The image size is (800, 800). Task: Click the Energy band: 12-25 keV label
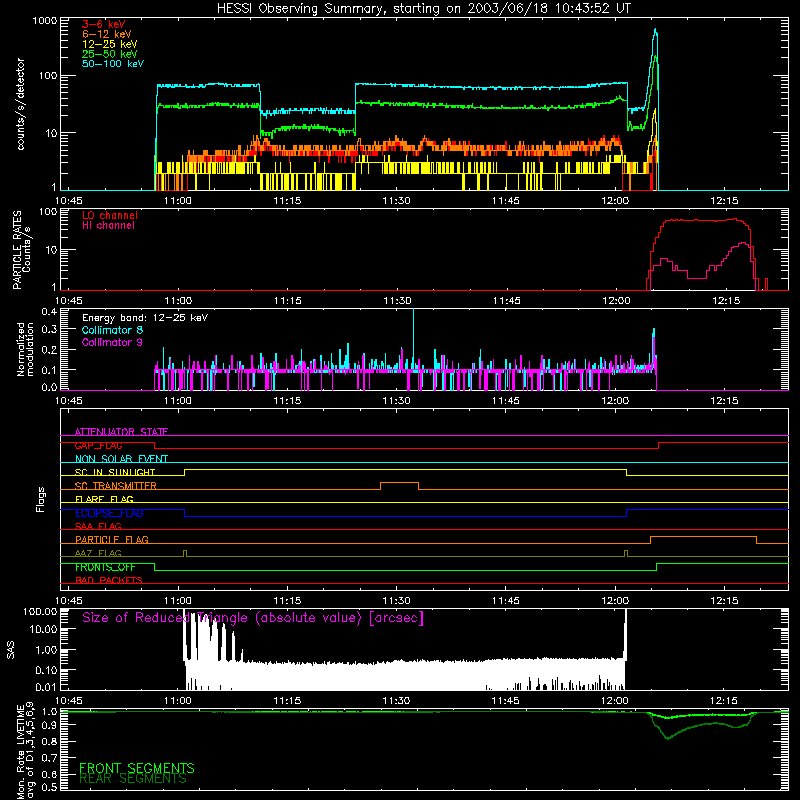145,318
